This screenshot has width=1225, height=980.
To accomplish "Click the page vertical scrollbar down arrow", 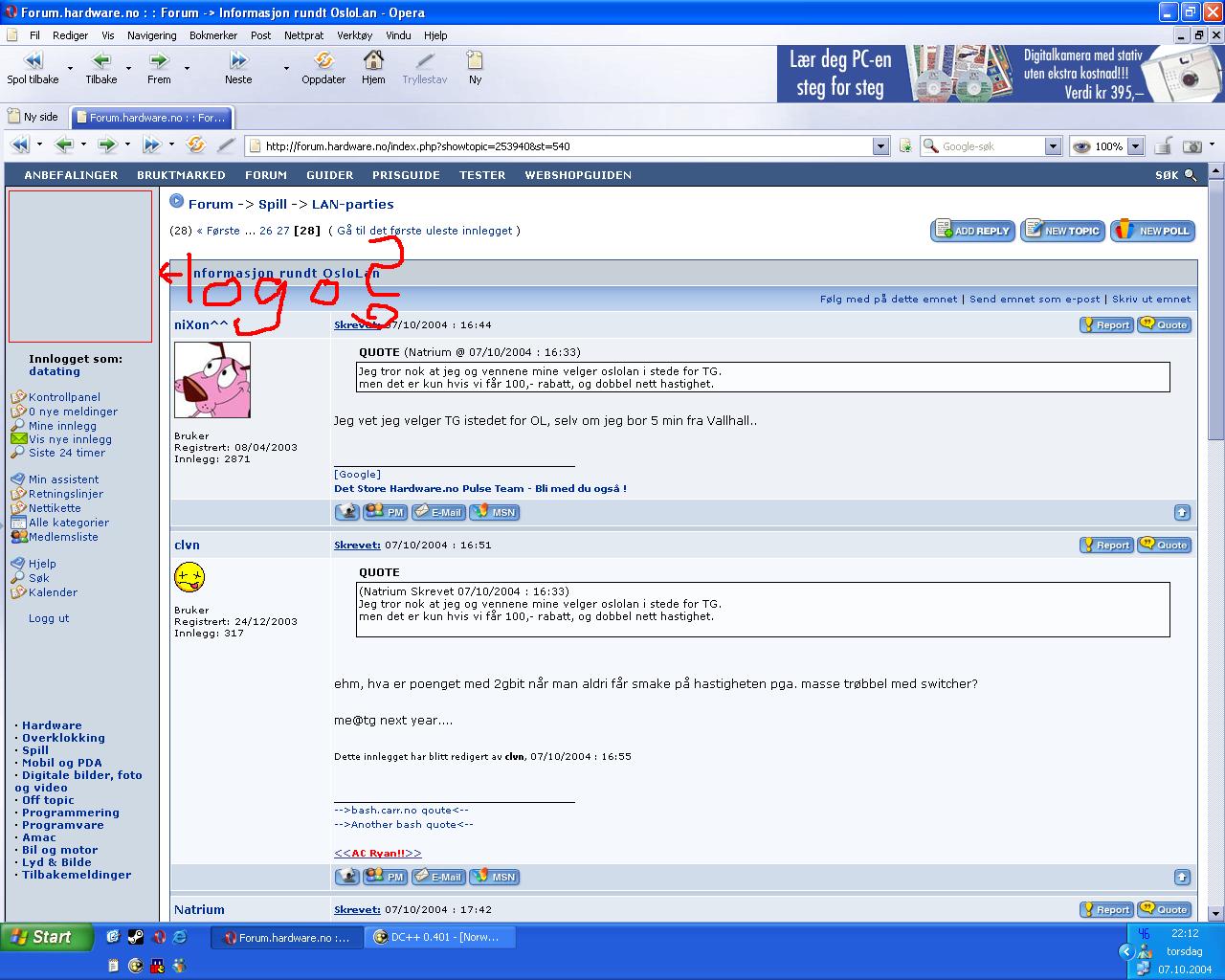I will 1215,913.
